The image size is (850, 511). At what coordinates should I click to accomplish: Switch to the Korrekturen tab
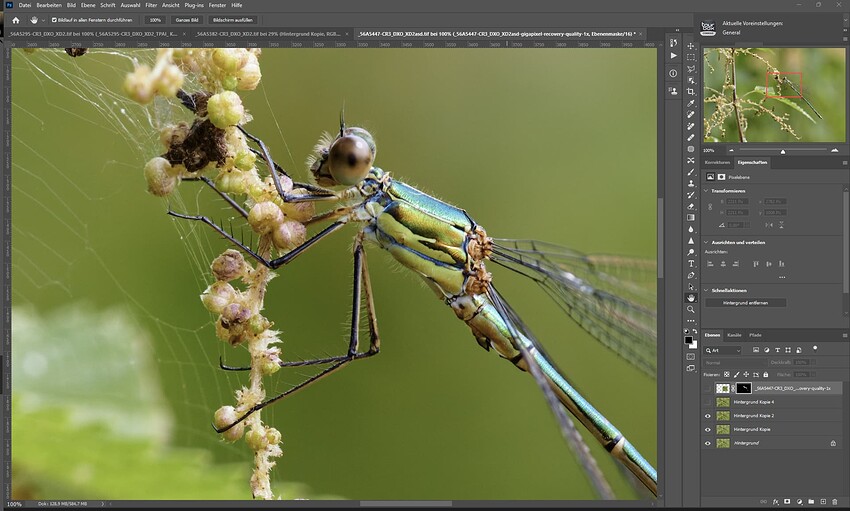(717, 163)
